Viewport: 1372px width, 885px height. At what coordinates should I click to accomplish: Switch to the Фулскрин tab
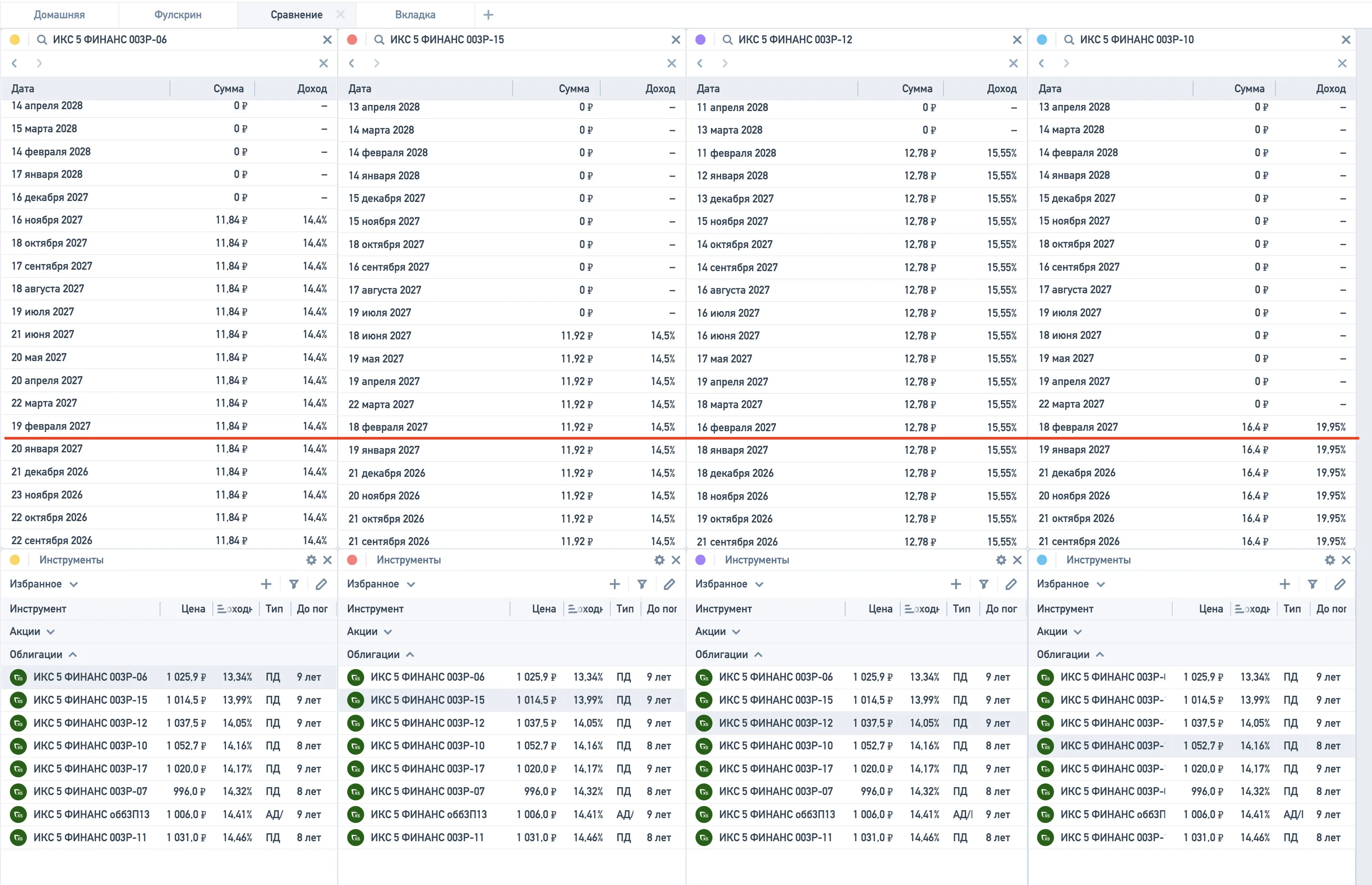click(178, 15)
